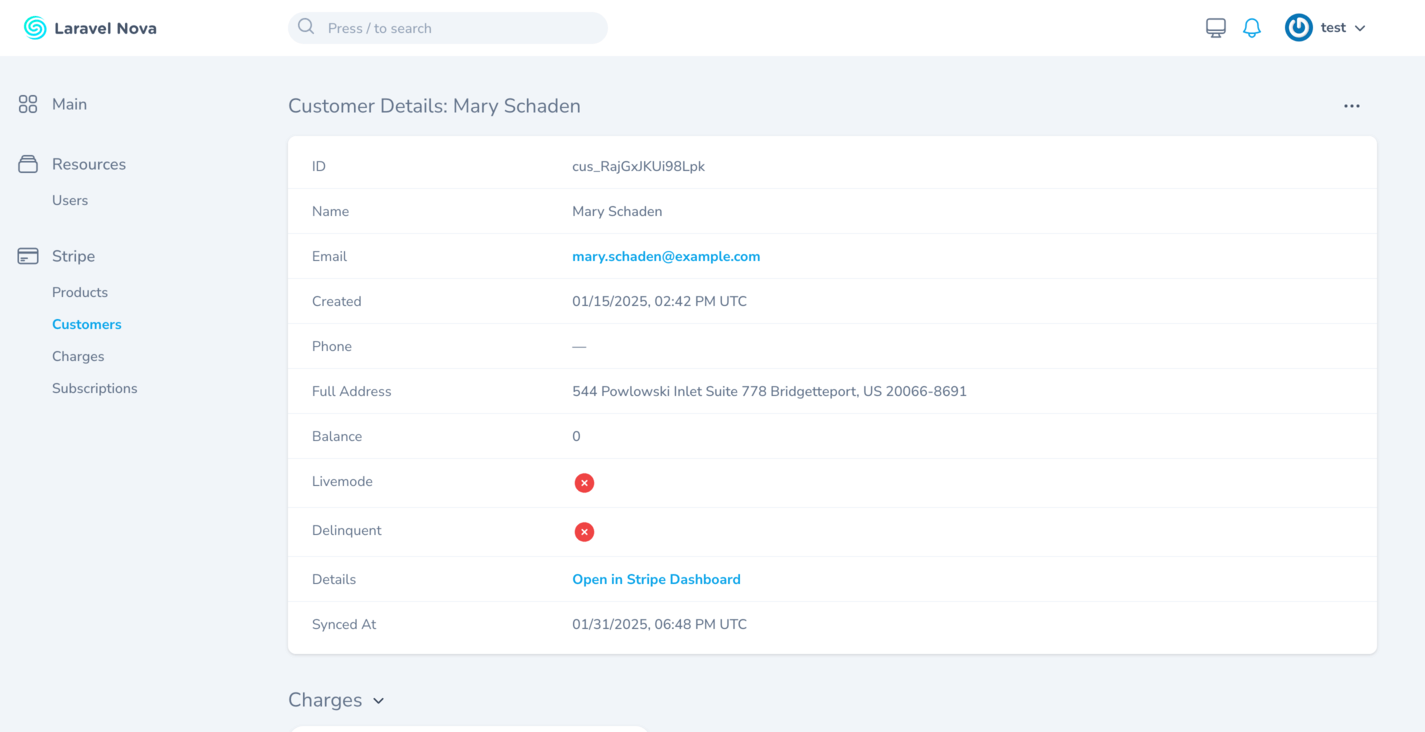Click Open in Stripe Dashboard link
The height and width of the screenshot is (732, 1425).
coord(656,579)
